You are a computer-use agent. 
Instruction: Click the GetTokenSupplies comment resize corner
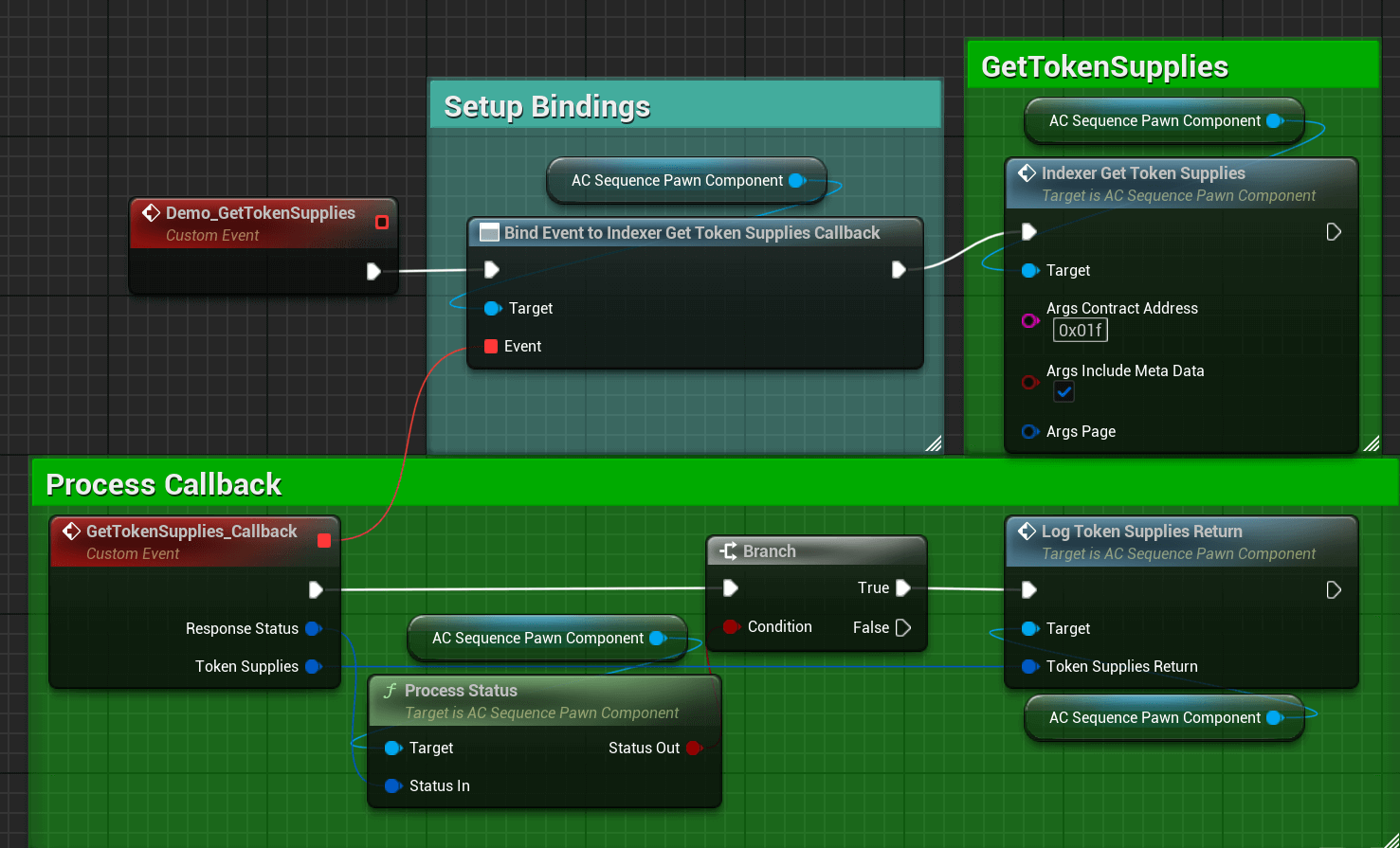click(x=1371, y=443)
